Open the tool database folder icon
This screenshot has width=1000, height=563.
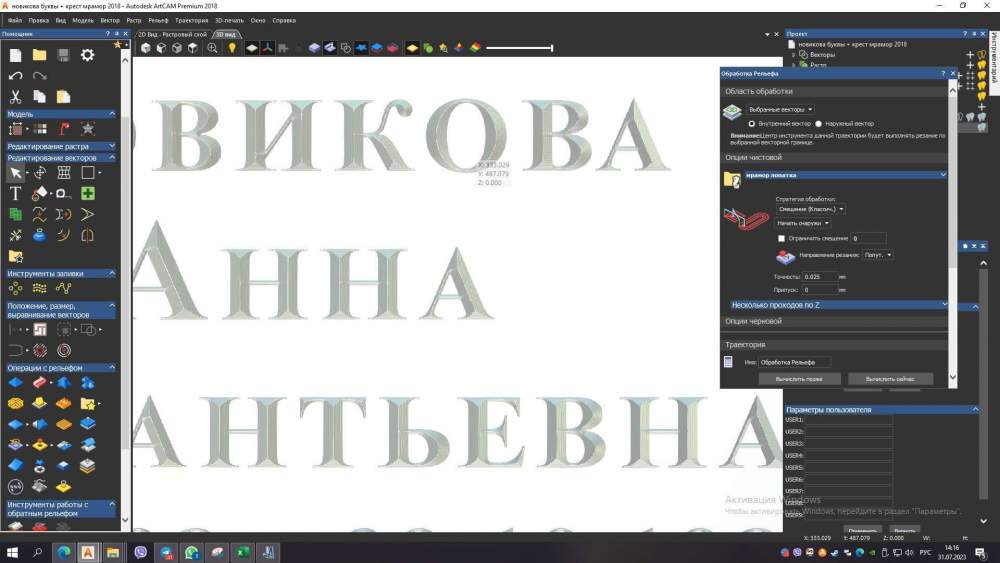click(x=732, y=179)
